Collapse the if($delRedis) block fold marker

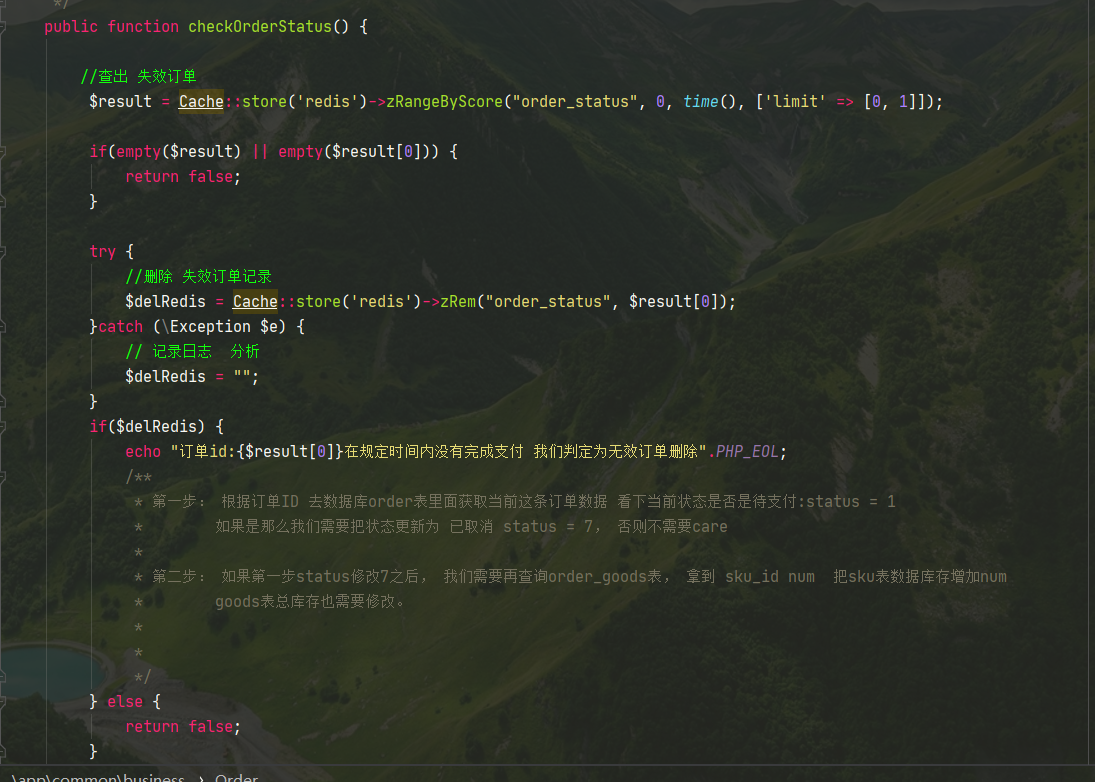click(2, 427)
